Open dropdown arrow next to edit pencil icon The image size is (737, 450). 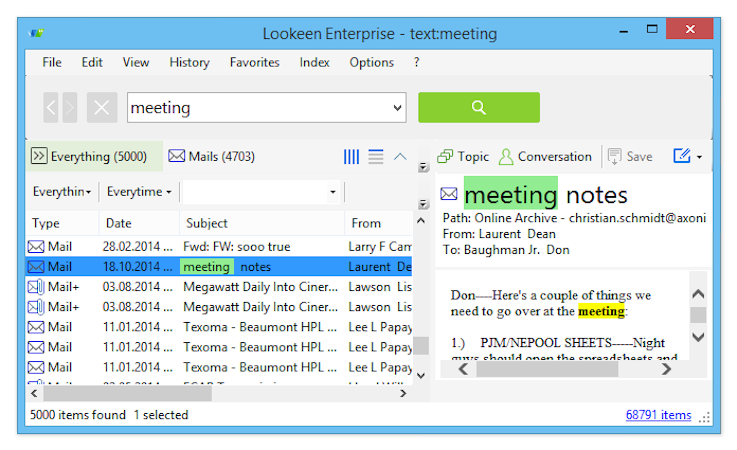[x=699, y=157]
